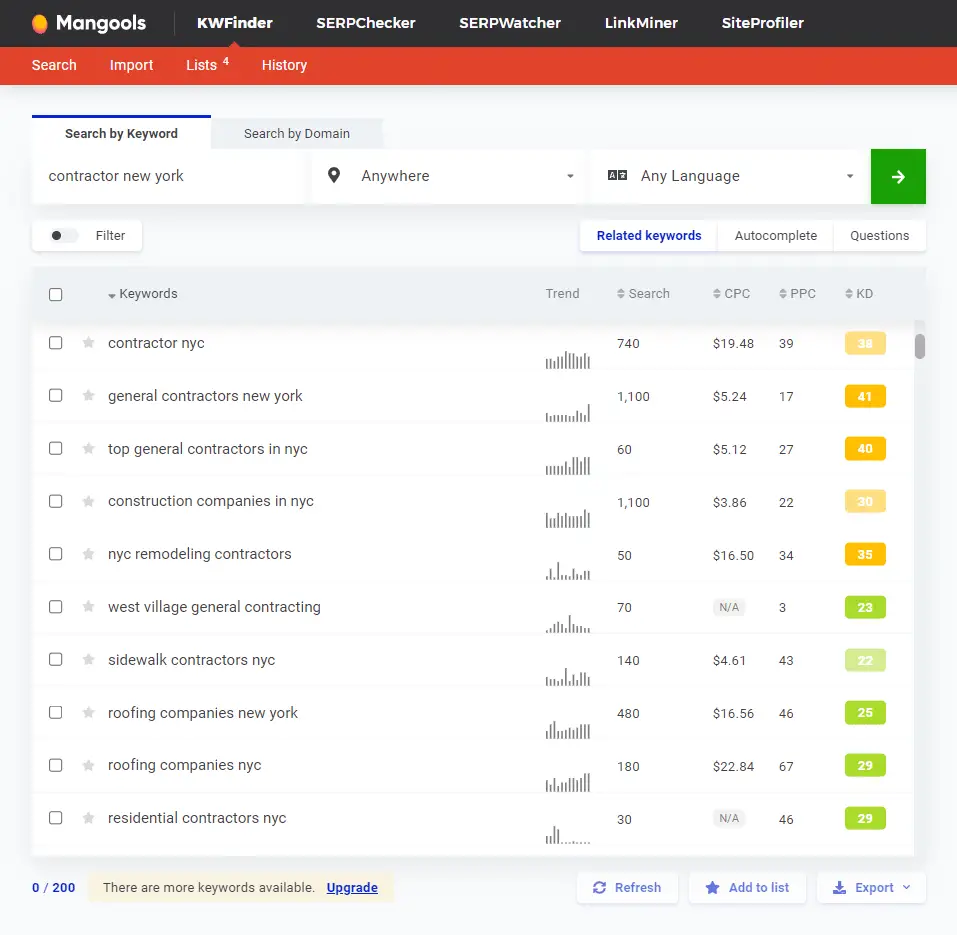
Task: Click the Add to list star icon
Action: coord(712,887)
